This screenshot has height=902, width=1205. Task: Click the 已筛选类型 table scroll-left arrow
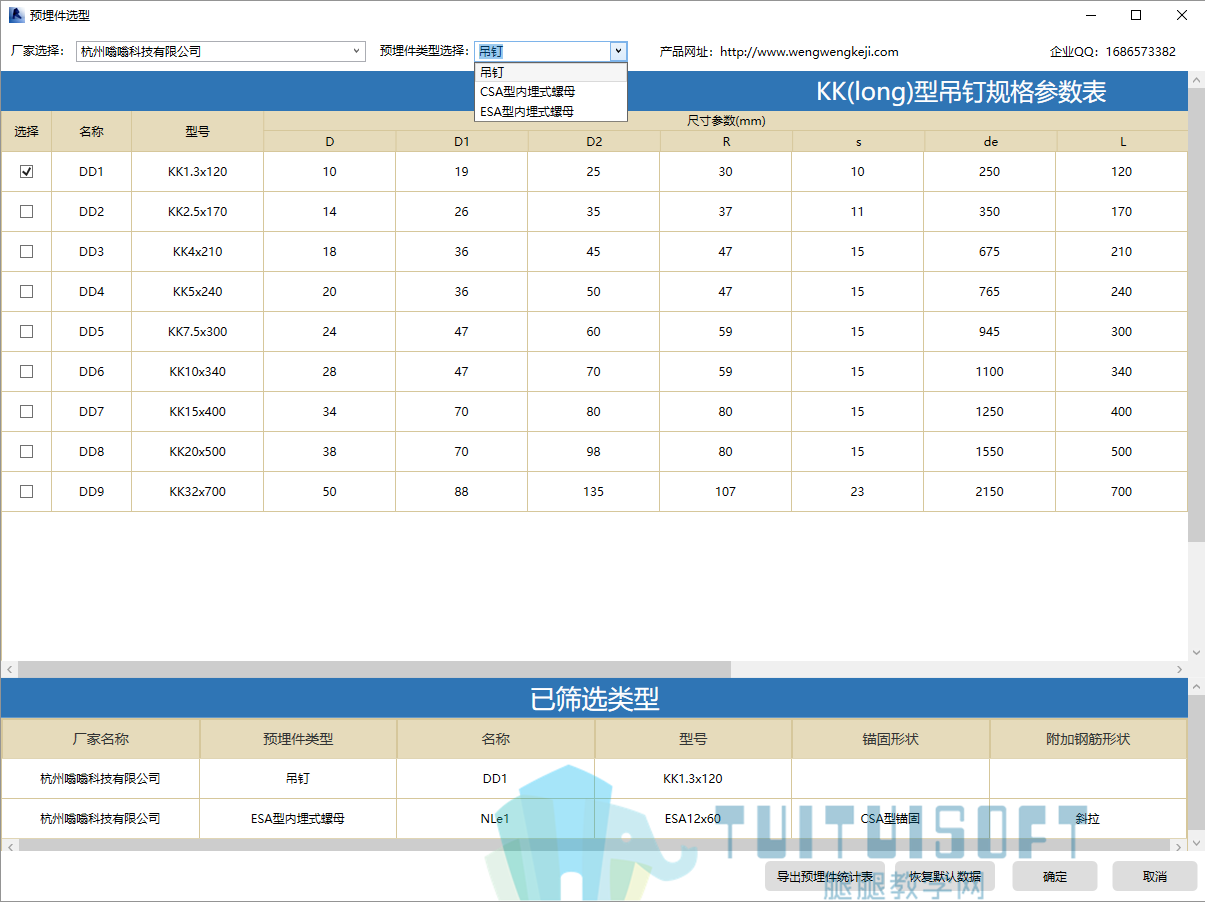(9, 846)
